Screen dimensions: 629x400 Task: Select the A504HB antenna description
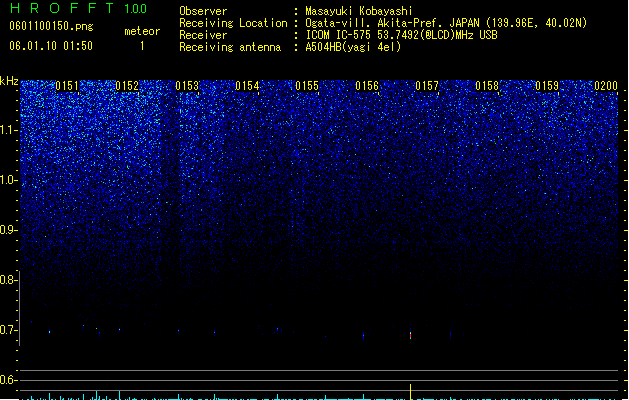coord(353,47)
